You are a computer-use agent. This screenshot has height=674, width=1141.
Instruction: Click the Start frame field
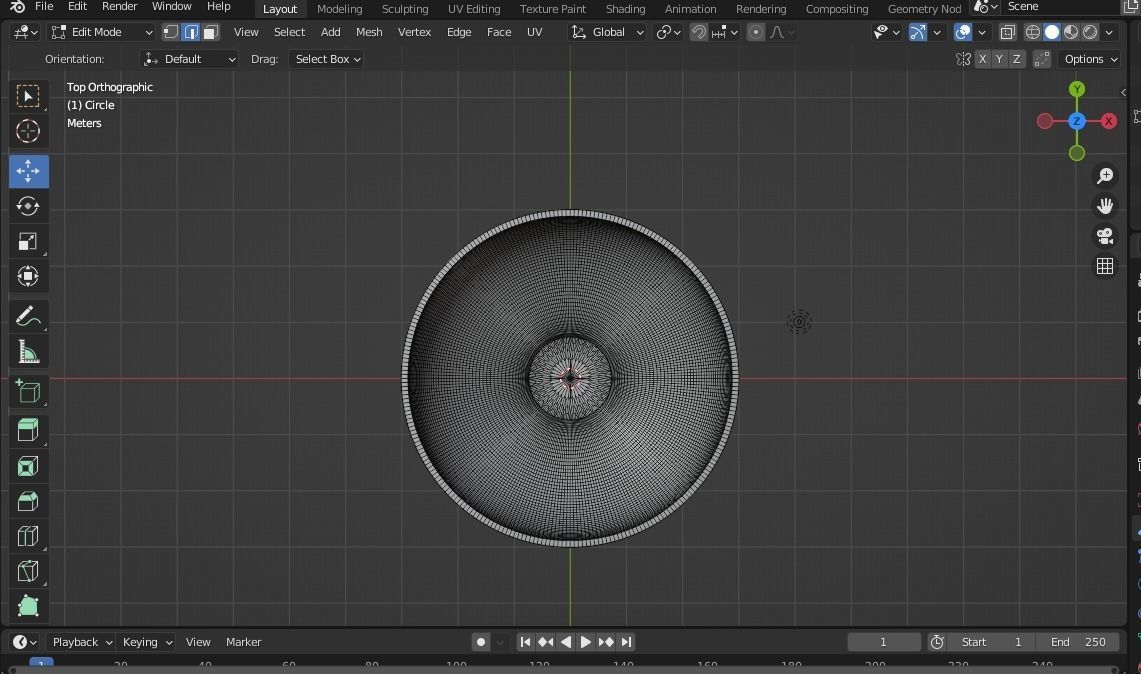click(993, 642)
